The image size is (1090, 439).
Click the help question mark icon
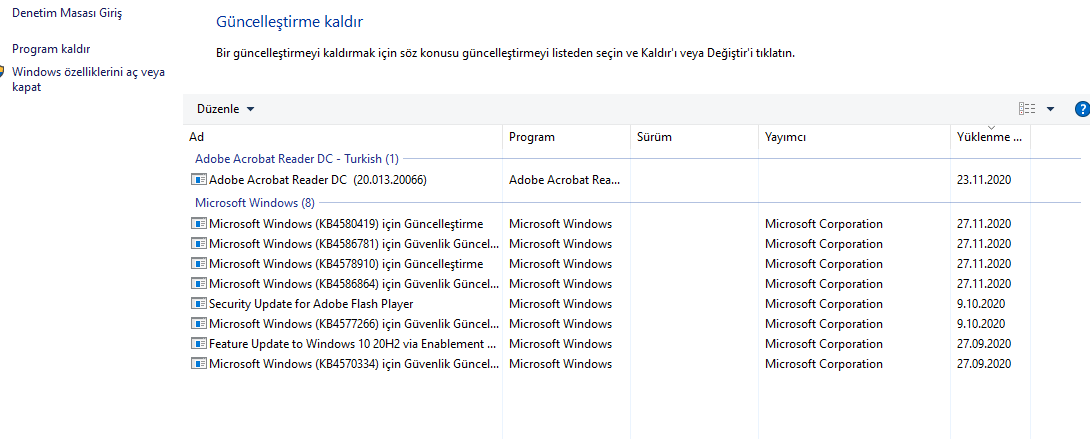pos(1081,109)
